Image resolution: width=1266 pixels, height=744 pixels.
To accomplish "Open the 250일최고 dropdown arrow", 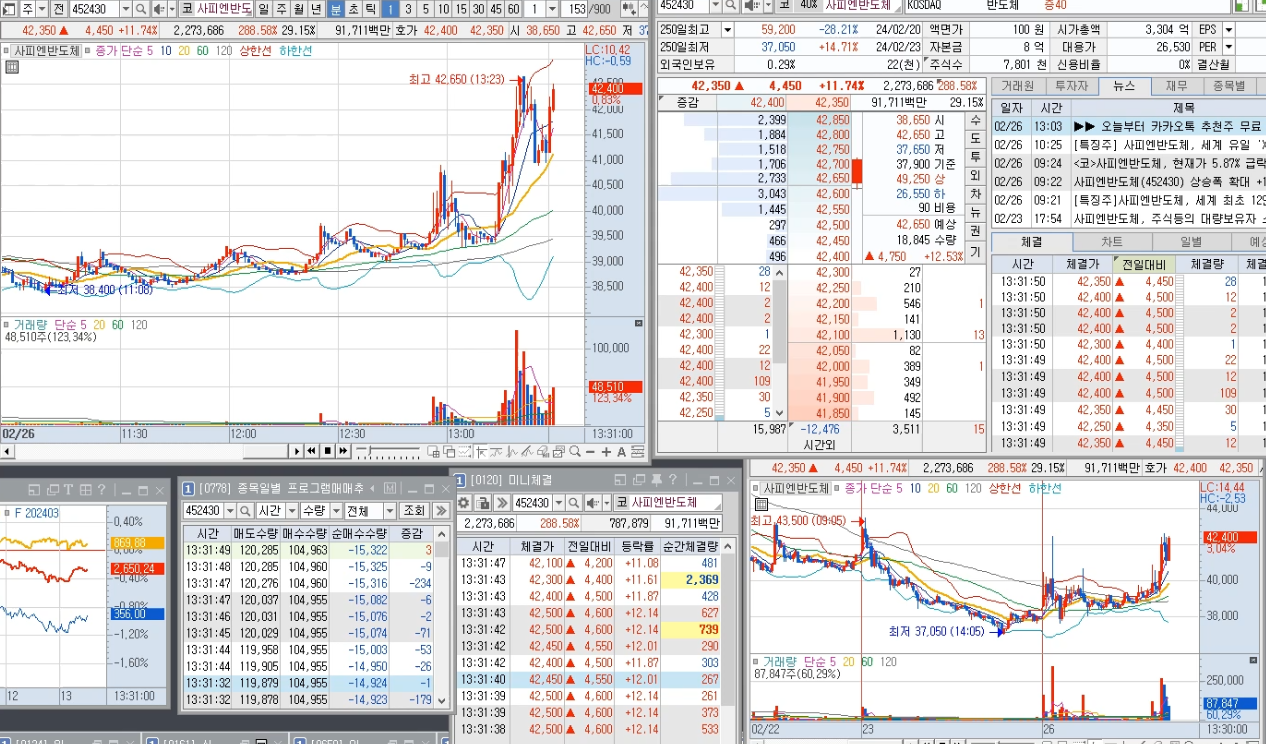I will [x=727, y=30].
